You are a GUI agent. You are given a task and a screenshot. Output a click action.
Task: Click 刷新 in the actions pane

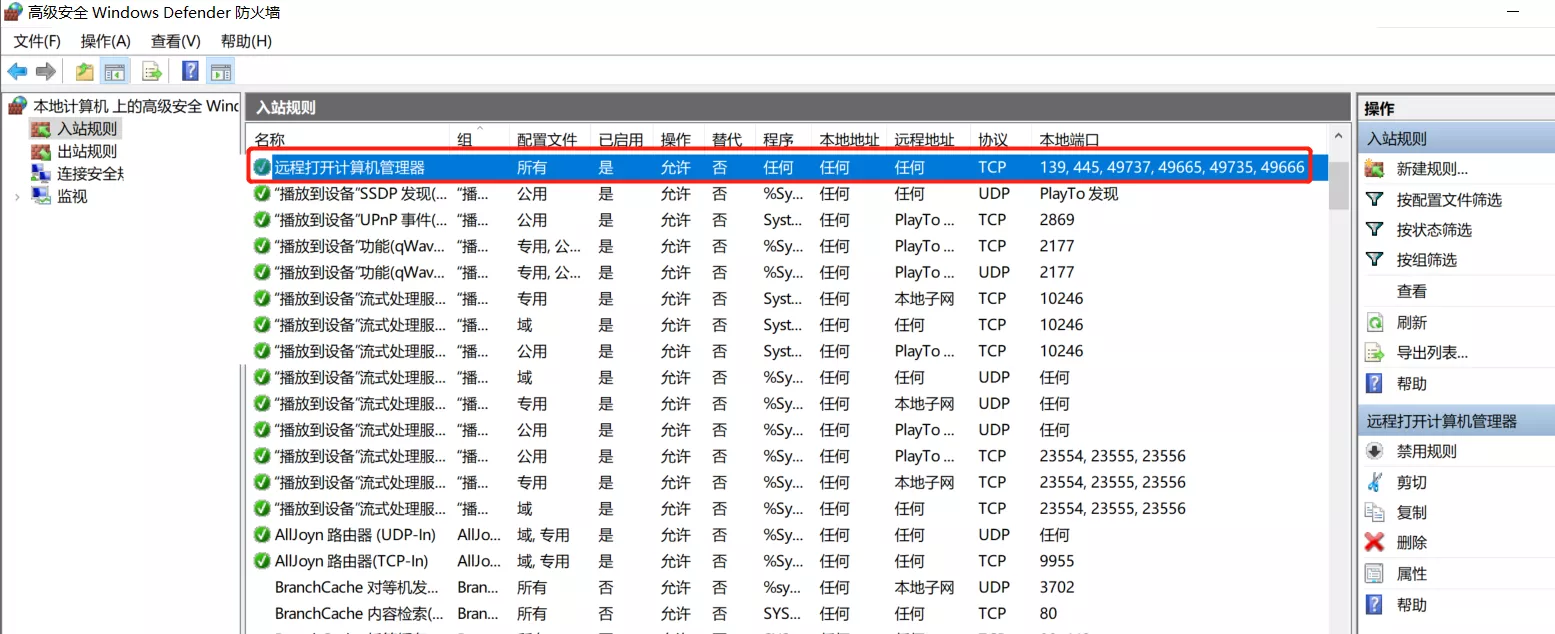(1411, 323)
